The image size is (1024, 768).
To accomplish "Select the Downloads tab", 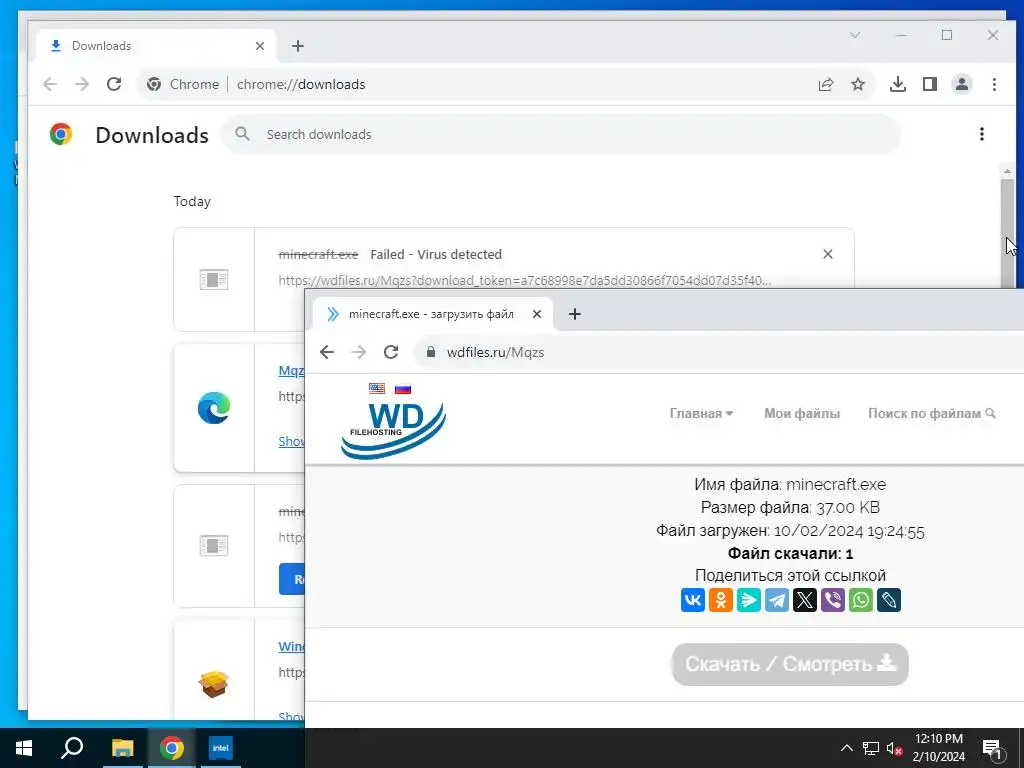I will [x=157, y=46].
